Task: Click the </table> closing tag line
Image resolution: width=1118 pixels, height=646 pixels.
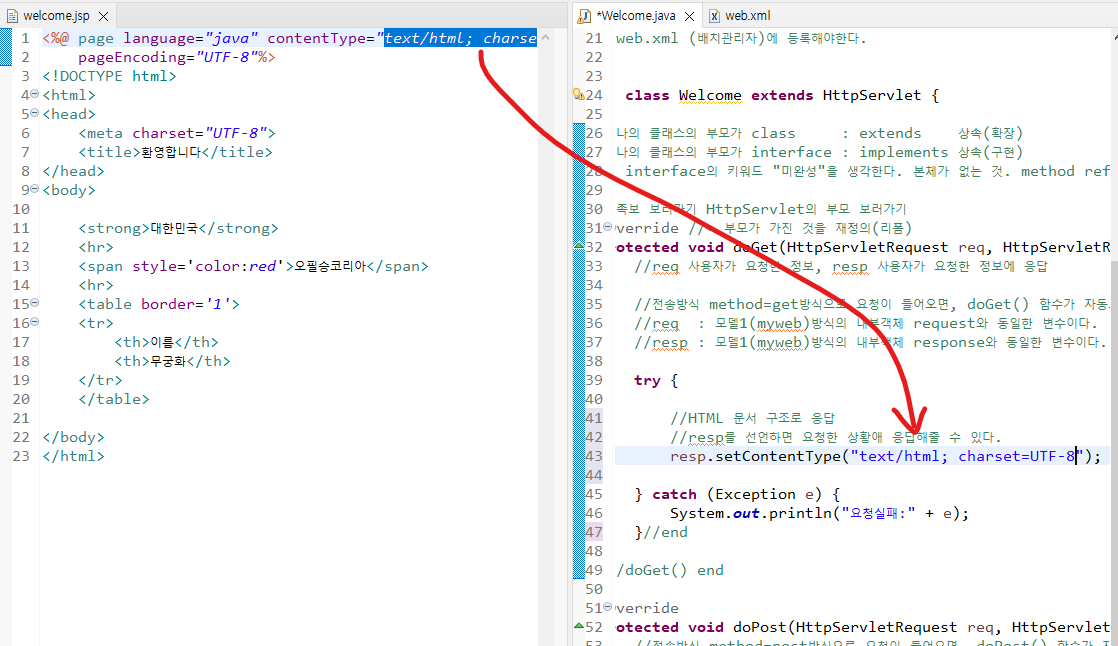Action: [114, 399]
